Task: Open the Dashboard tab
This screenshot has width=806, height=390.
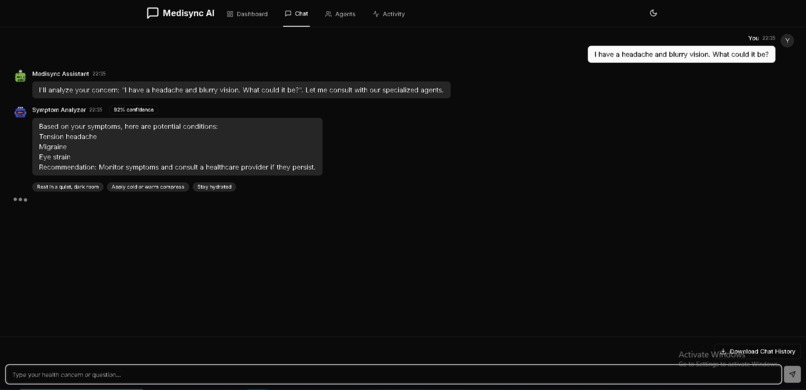Action: point(247,14)
